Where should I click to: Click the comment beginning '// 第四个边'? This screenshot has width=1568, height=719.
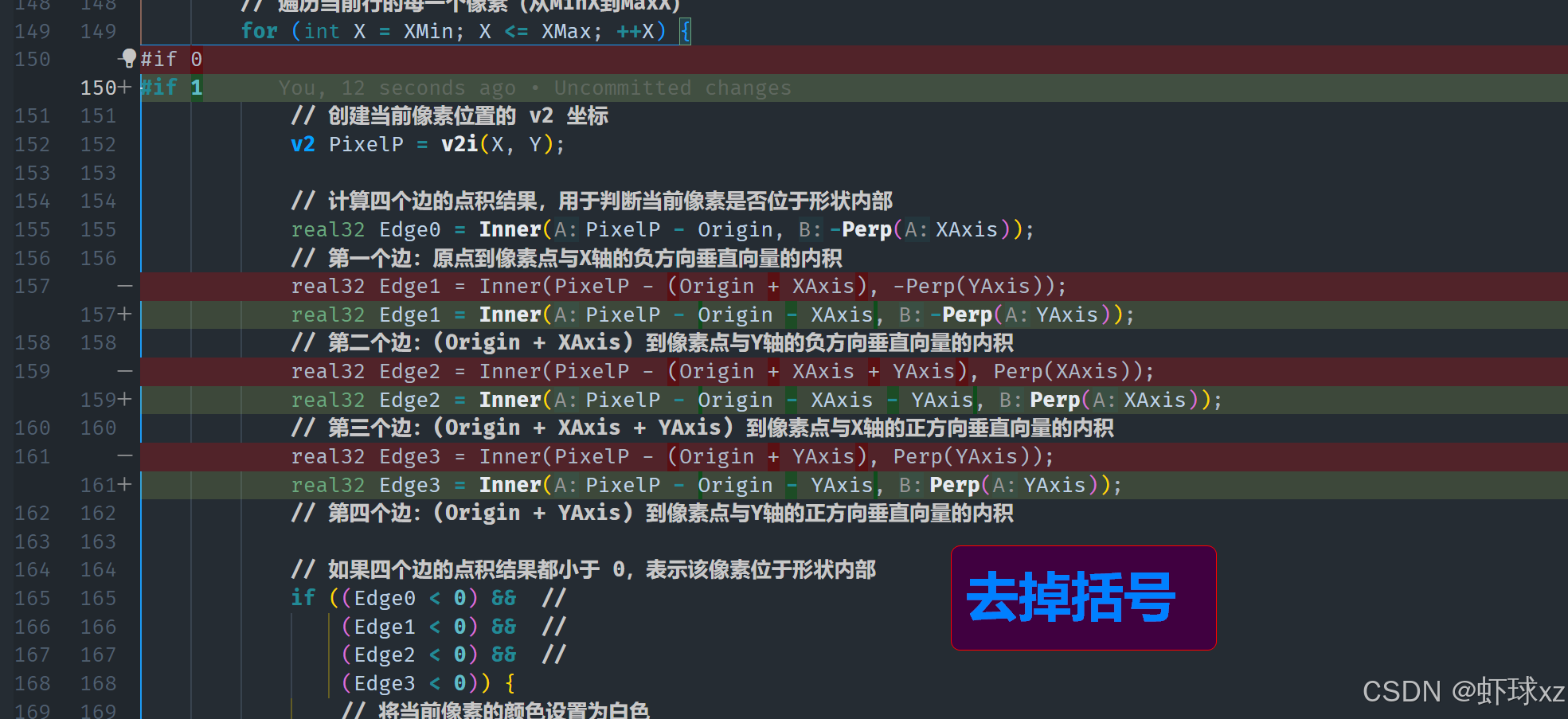(652, 513)
